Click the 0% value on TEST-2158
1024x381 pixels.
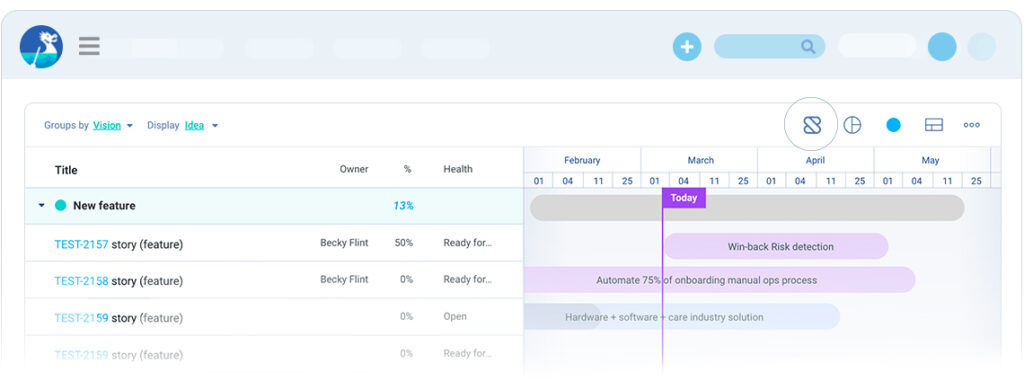[x=406, y=280]
